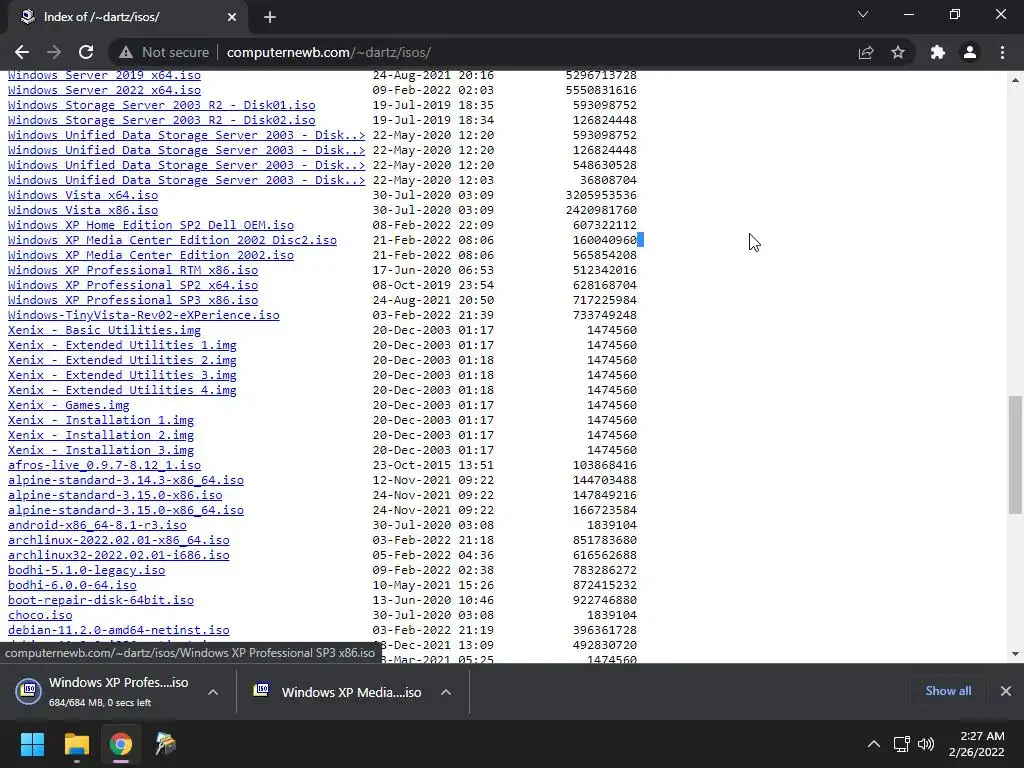
Task: Download debian-11.2.0-amd64-netinst.iso
Action: click(x=118, y=631)
